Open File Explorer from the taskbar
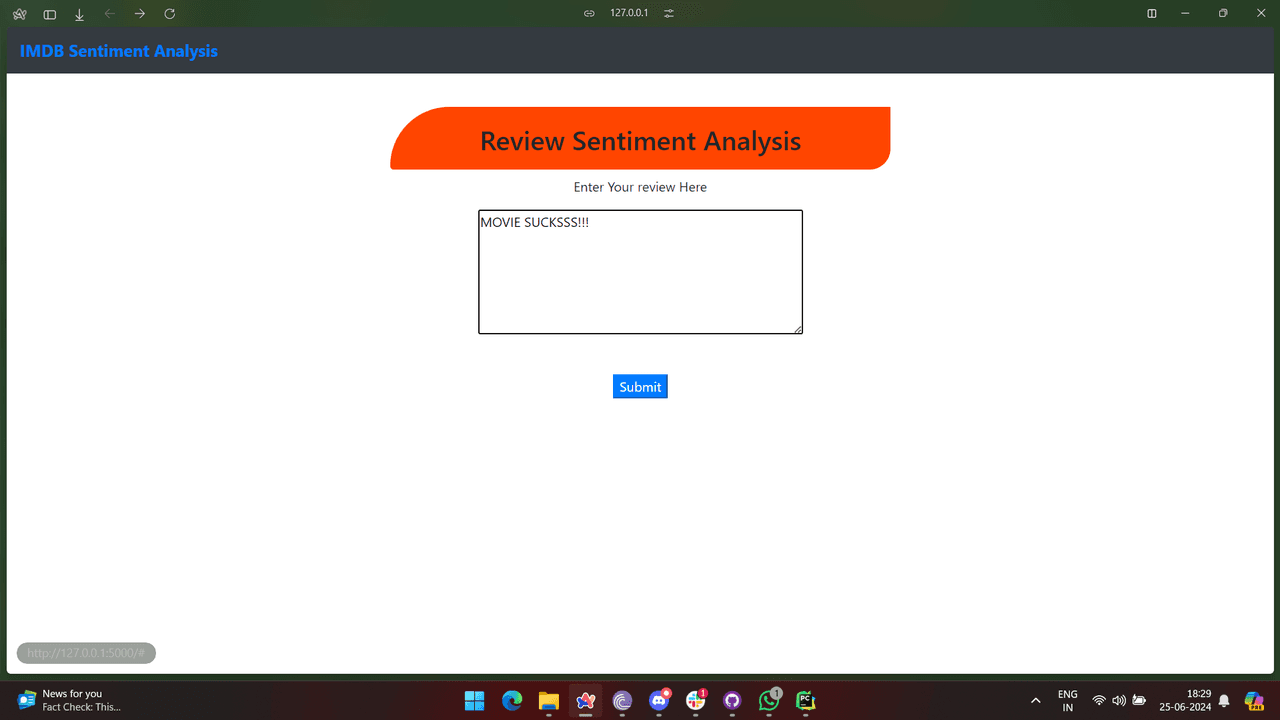 pos(548,700)
